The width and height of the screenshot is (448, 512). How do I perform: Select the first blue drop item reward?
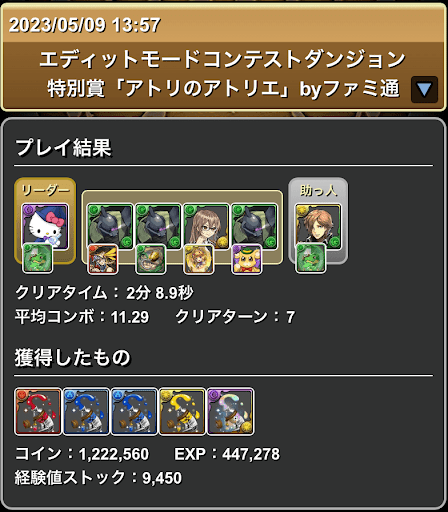coord(86,412)
